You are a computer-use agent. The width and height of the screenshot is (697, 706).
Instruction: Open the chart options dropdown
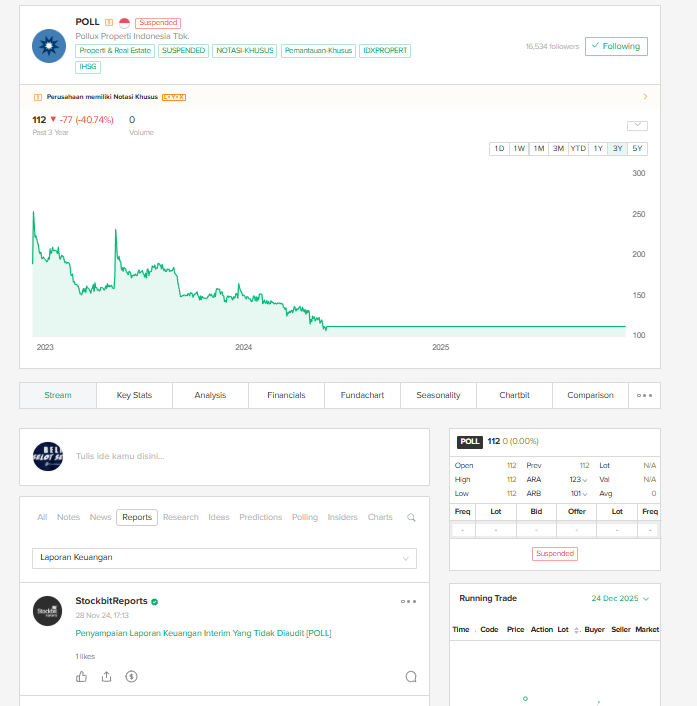tap(637, 126)
